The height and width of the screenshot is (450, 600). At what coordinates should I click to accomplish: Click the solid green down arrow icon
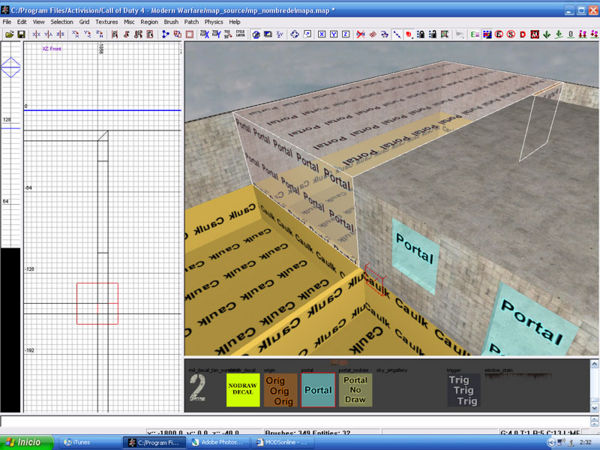coord(547,34)
